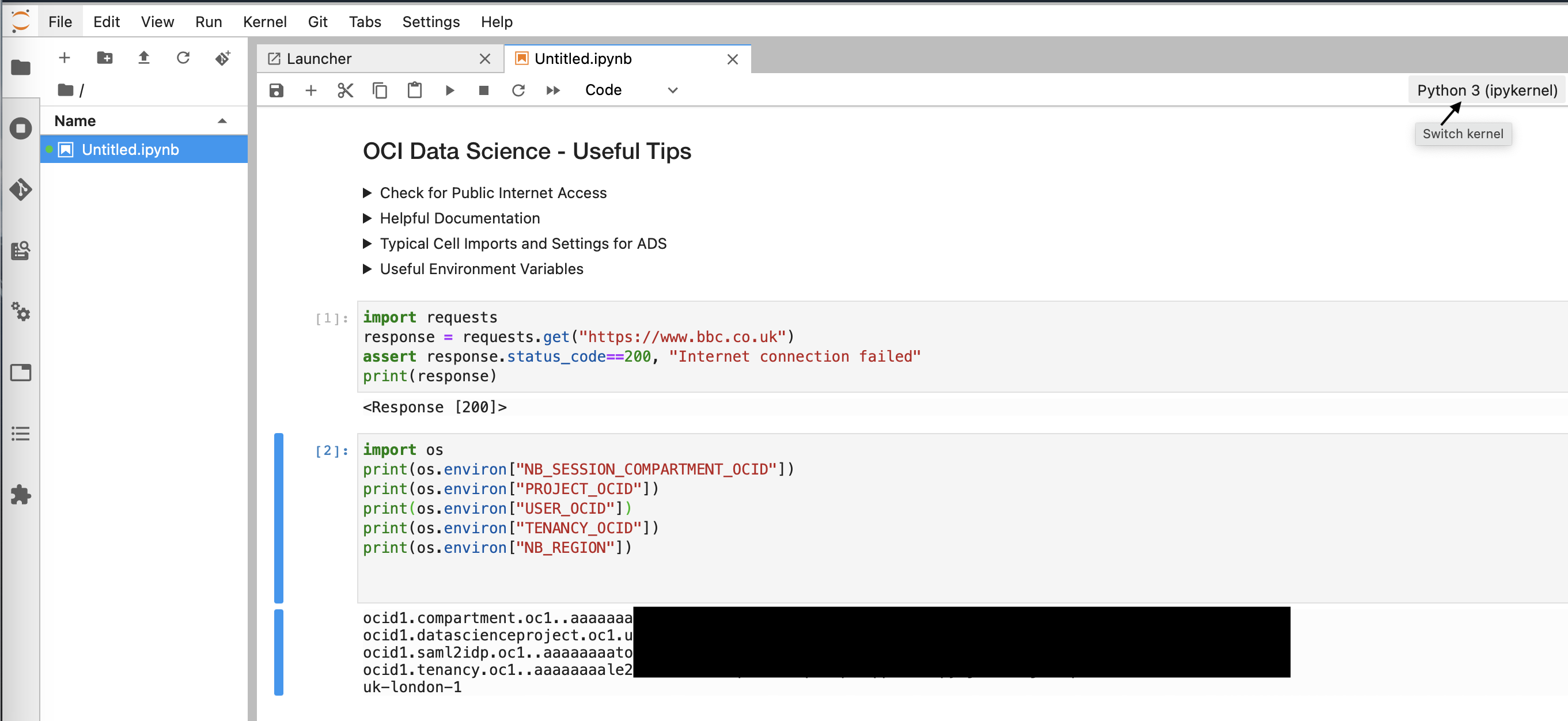Image resolution: width=1568 pixels, height=721 pixels.
Task: Expand the Useful Environment Variables section
Action: 368,268
